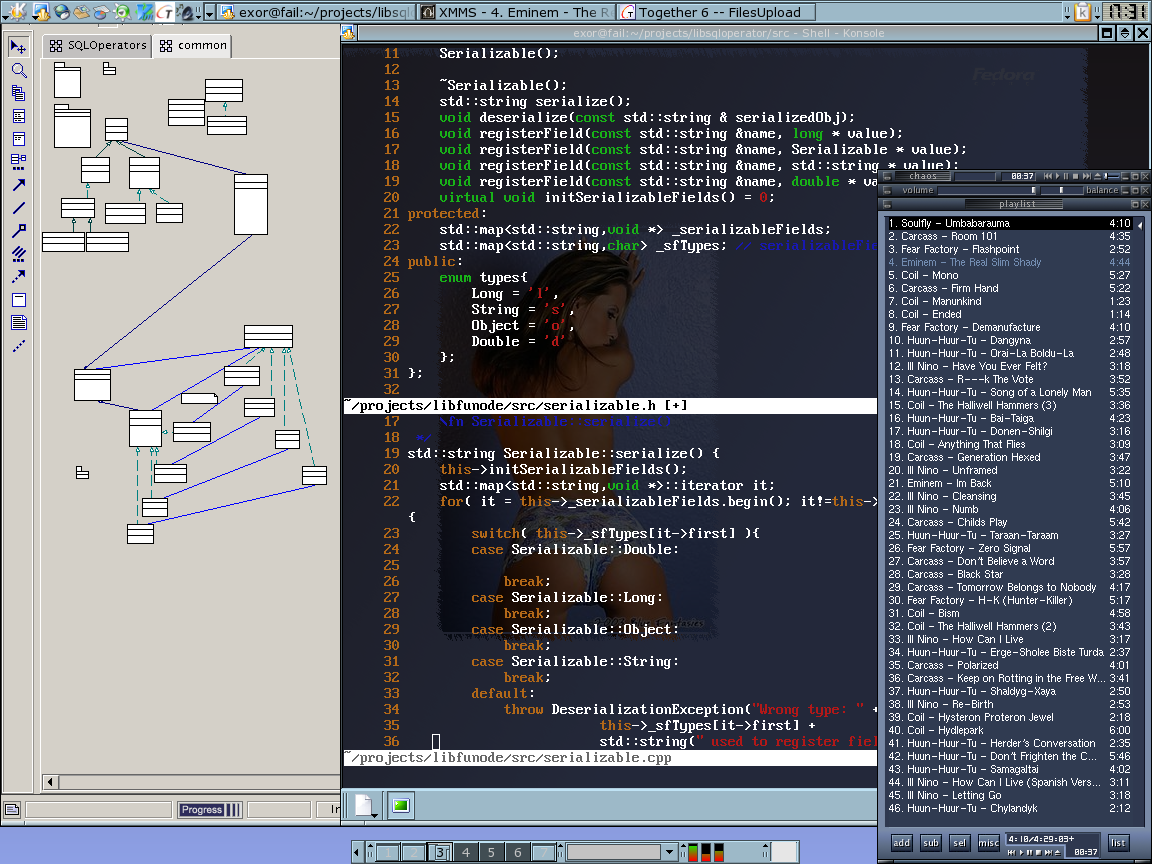Stop the XMMS track

click(1076, 176)
